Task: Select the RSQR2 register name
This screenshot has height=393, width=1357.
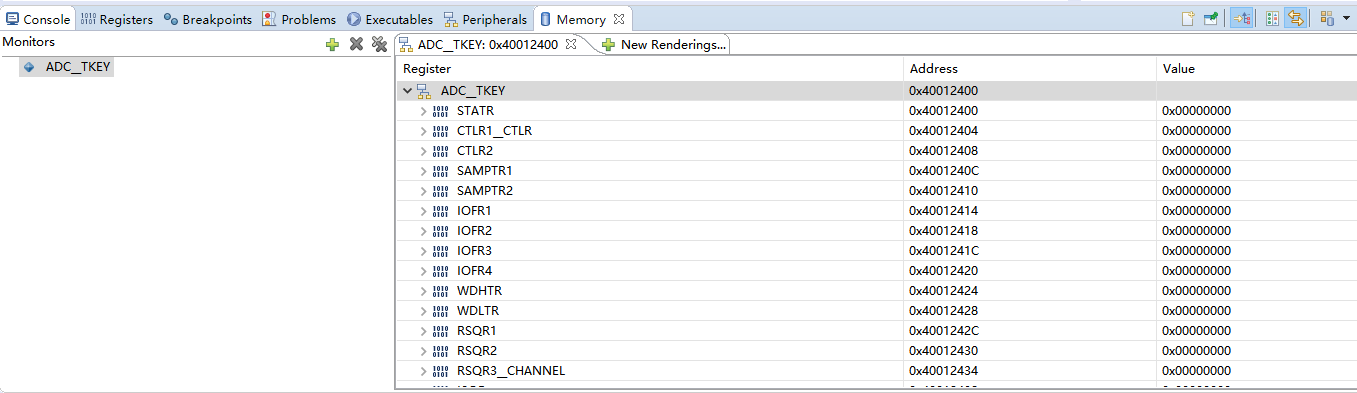Action: 477,351
